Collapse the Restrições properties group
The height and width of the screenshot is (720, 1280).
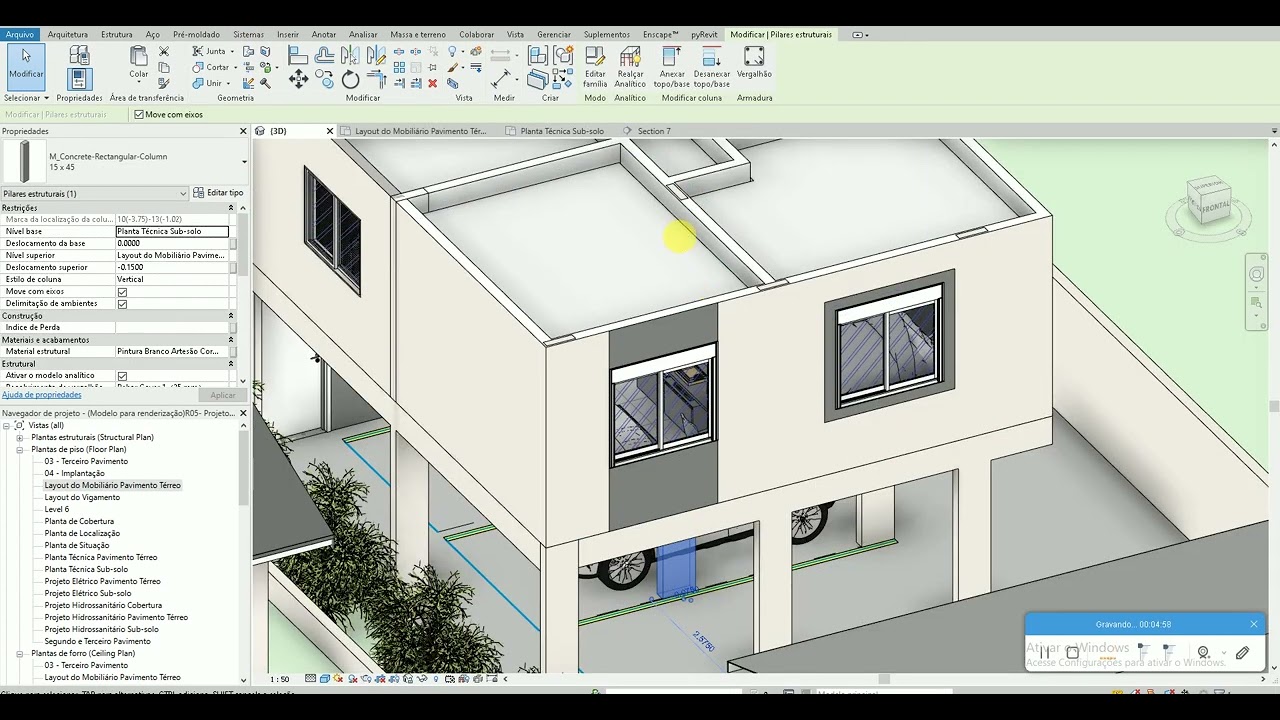[x=231, y=208]
